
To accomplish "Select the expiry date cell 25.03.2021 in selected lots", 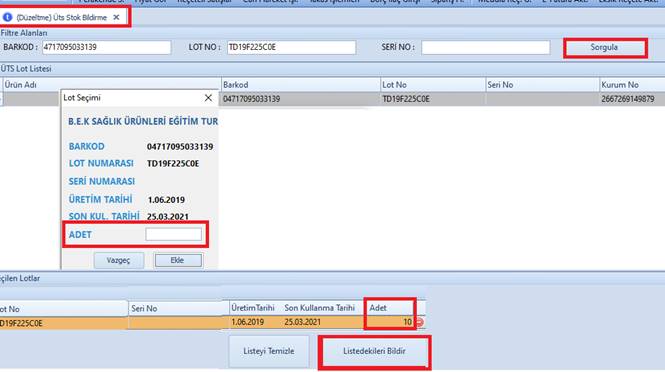I will (x=303, y=322).
